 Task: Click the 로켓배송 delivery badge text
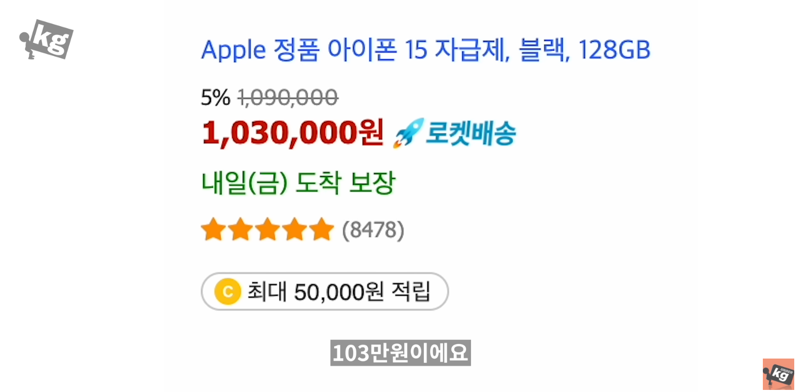point(471,134)
